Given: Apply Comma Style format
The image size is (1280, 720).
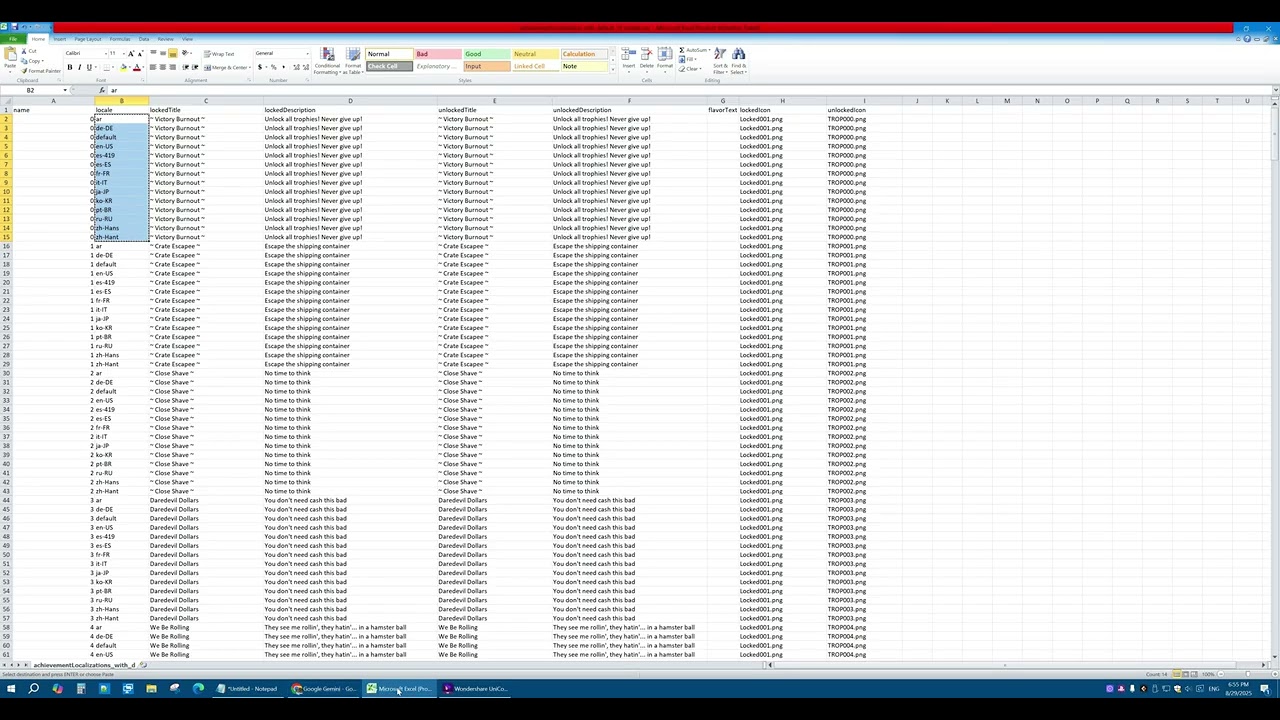Looking at the screenshot, I should [x=284, y=67].
